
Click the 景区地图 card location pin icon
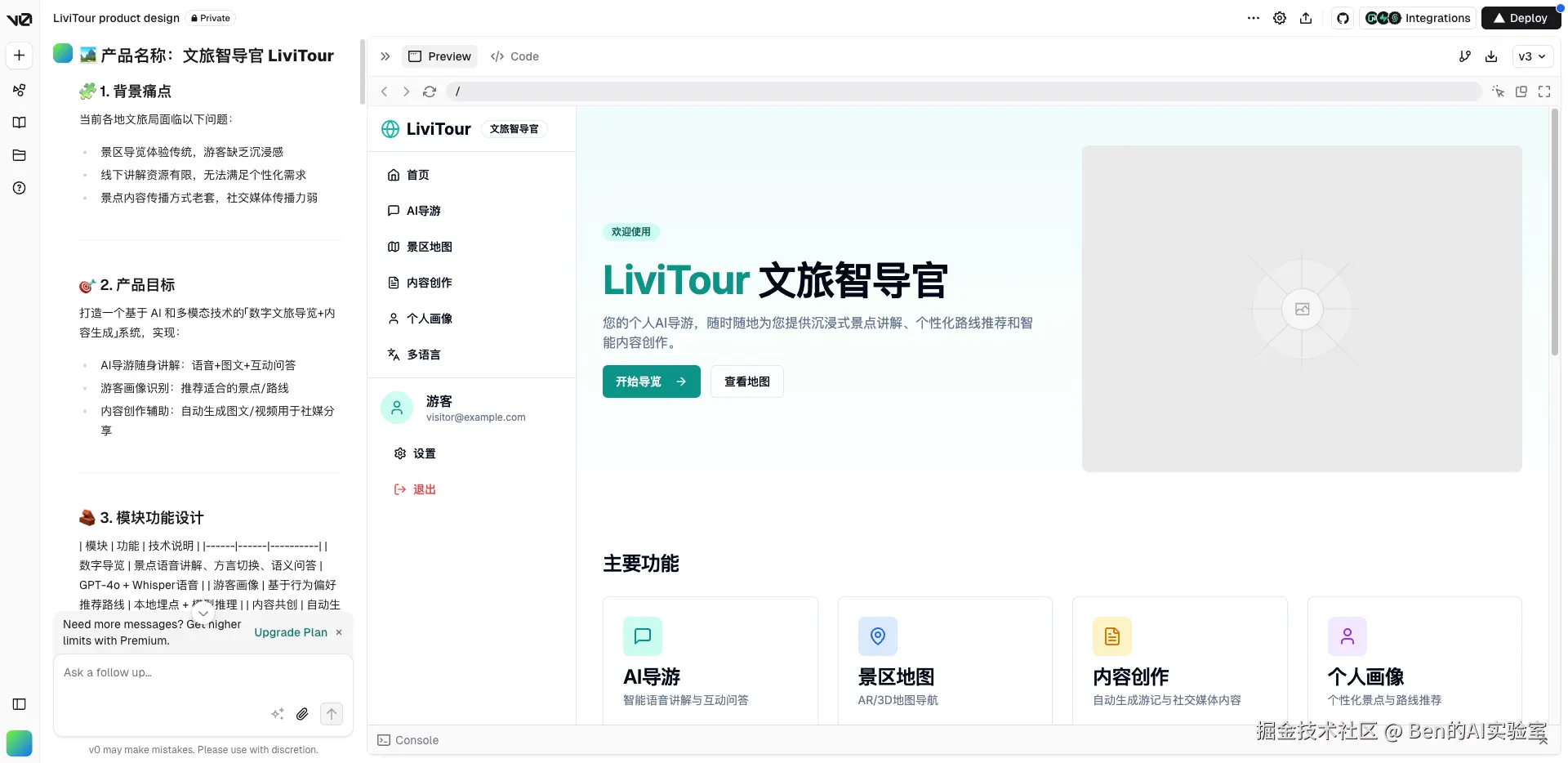(878, 636)
